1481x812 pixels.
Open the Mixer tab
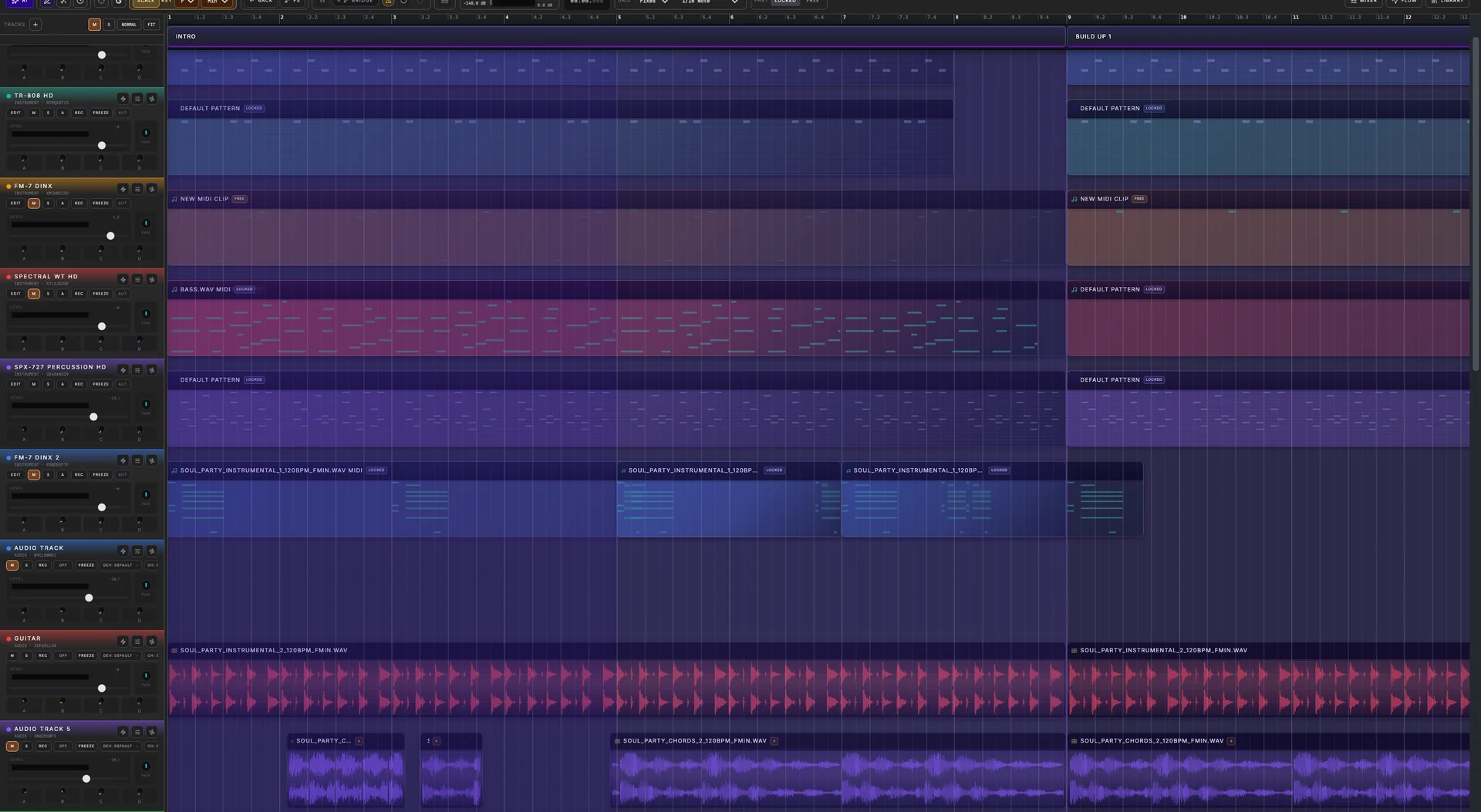[1364, 2]
